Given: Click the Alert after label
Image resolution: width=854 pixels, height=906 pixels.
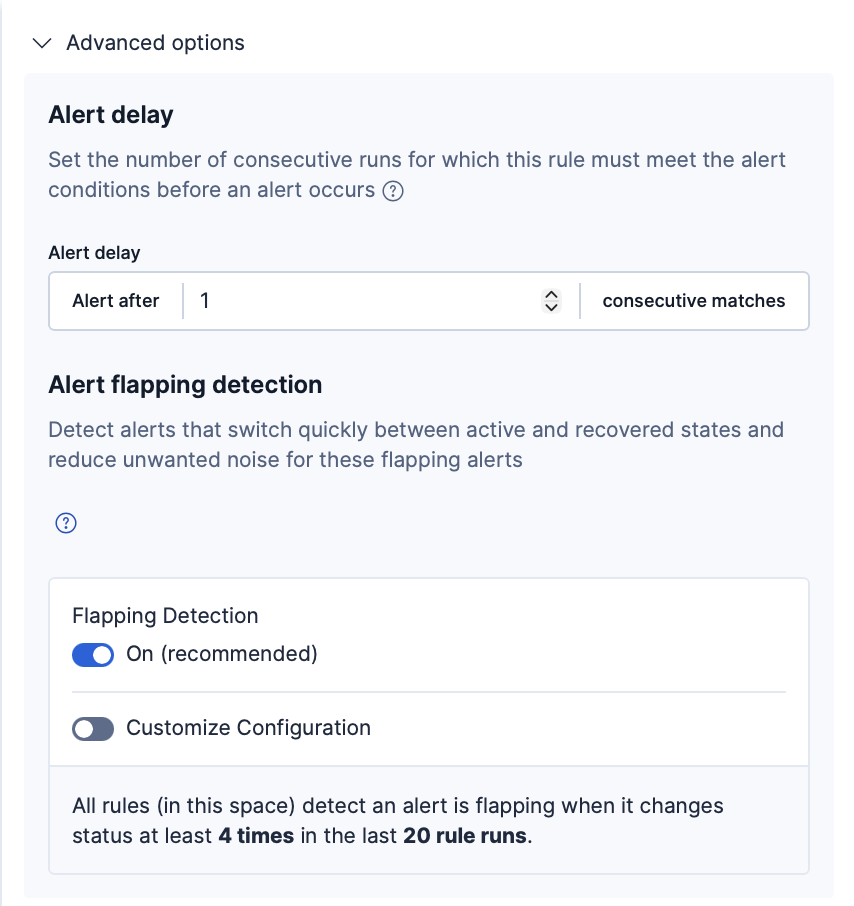Looking at the screenshot, I should coord(116,300).
